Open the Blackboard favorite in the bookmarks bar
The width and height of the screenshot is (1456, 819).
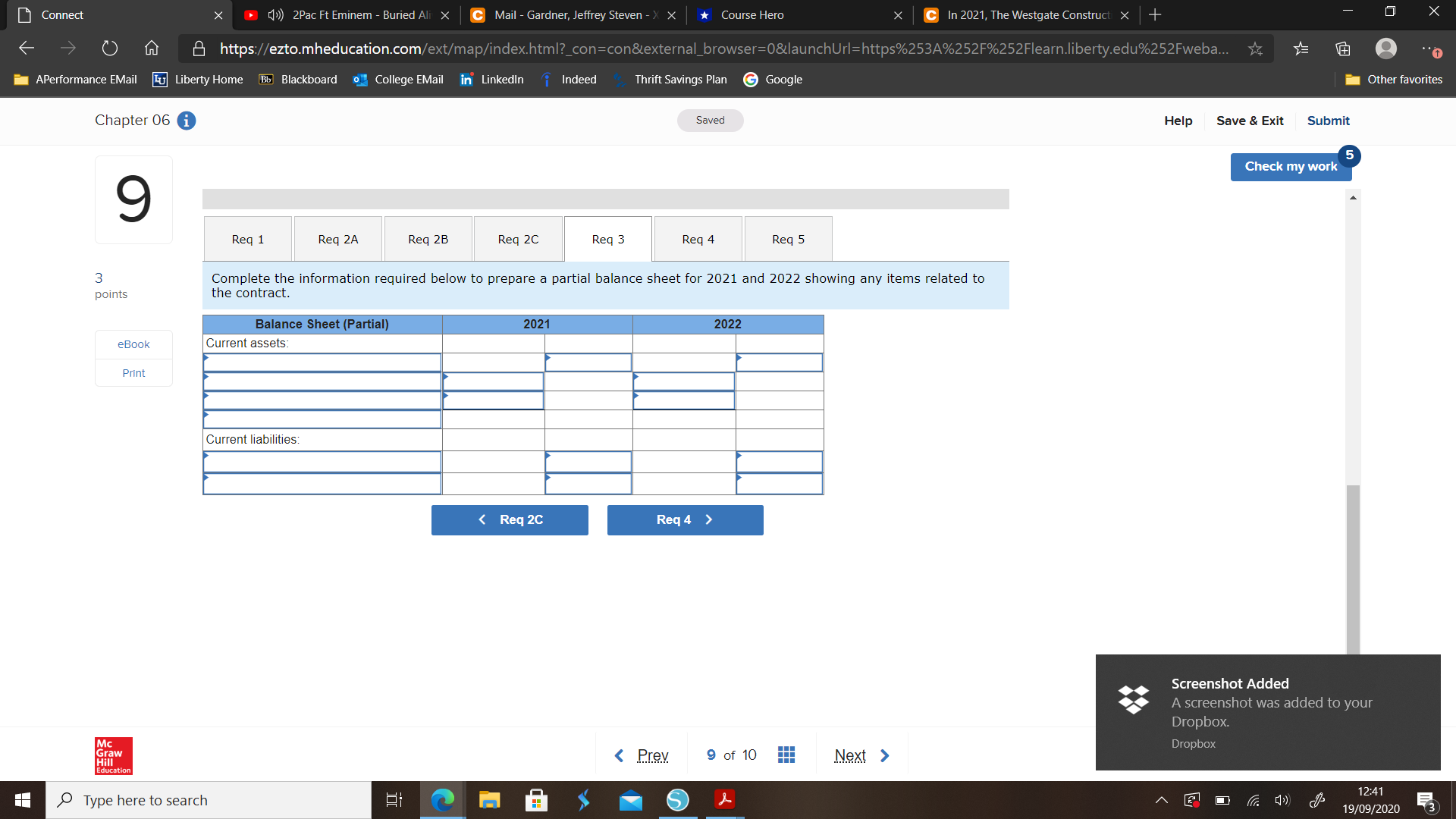point(297,79)
